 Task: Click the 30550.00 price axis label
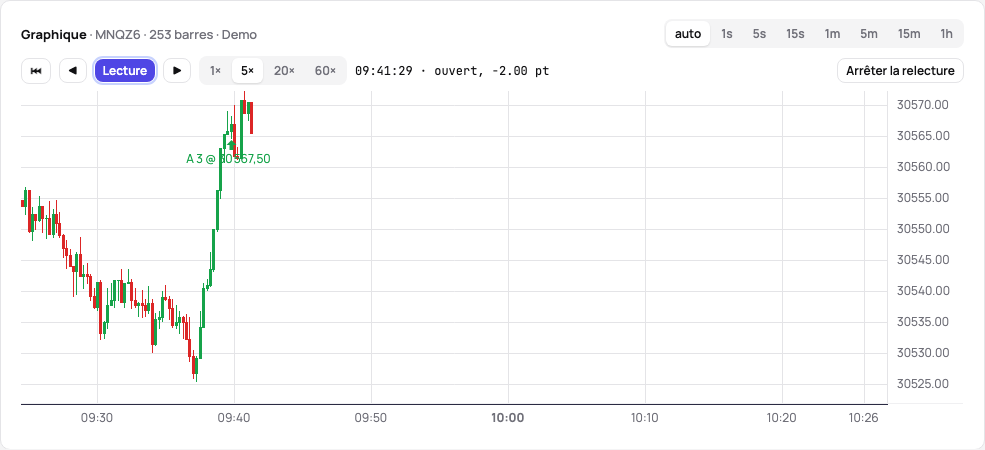pos(923,229)
